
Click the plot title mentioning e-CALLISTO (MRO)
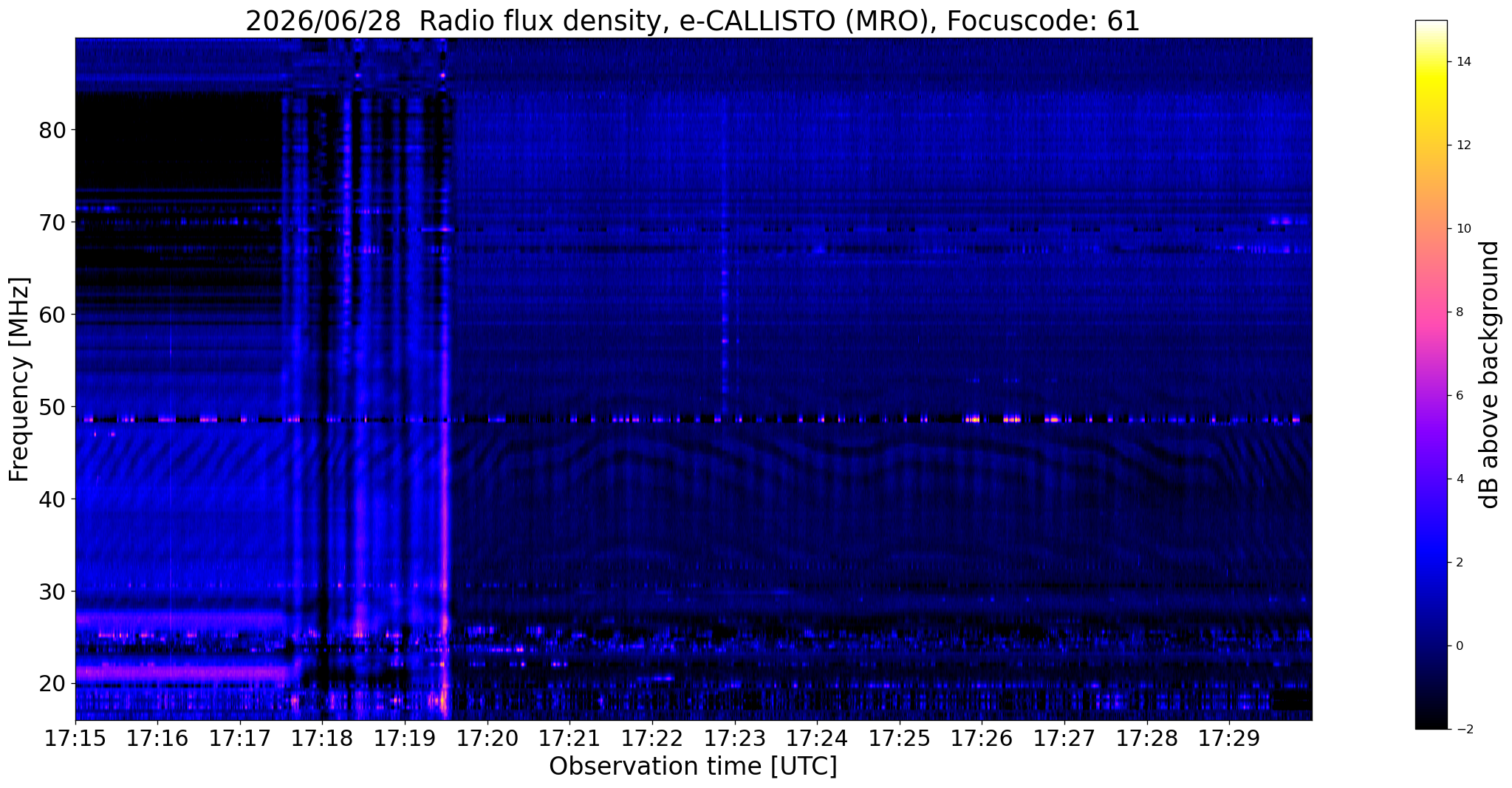pos(693,21)
